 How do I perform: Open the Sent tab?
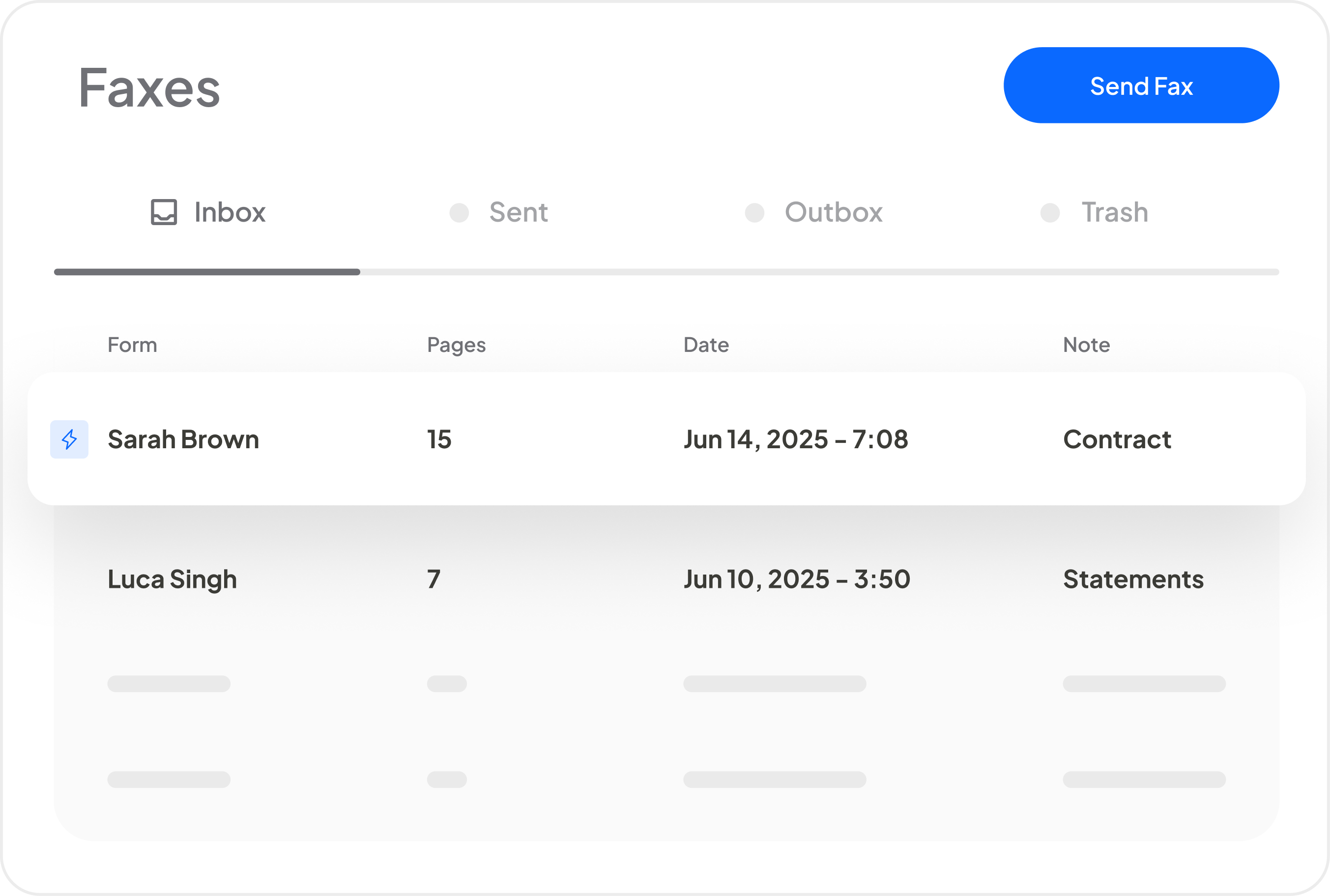(x=518, y=212)
